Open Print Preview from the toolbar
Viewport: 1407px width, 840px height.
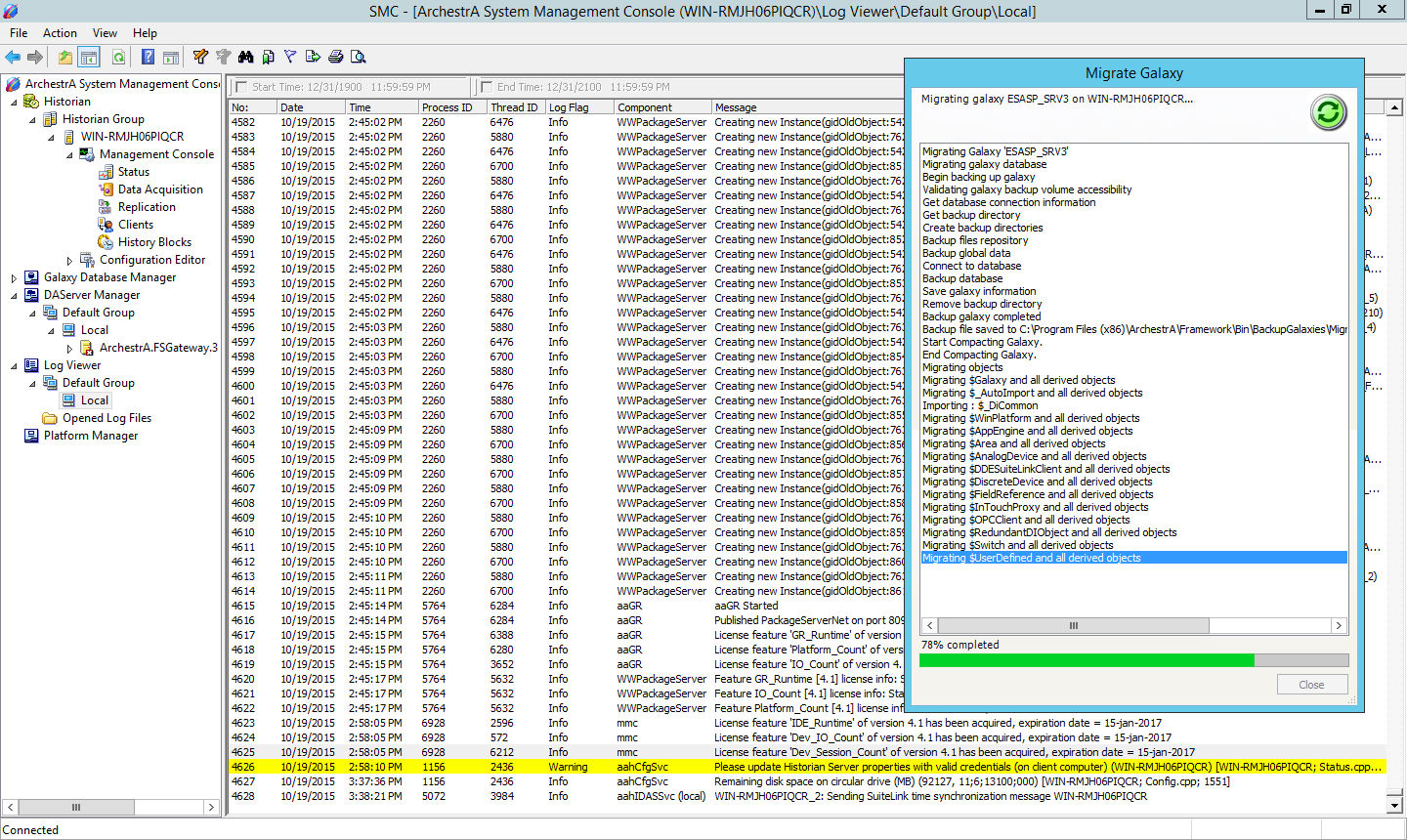click(x=359, y=58)
